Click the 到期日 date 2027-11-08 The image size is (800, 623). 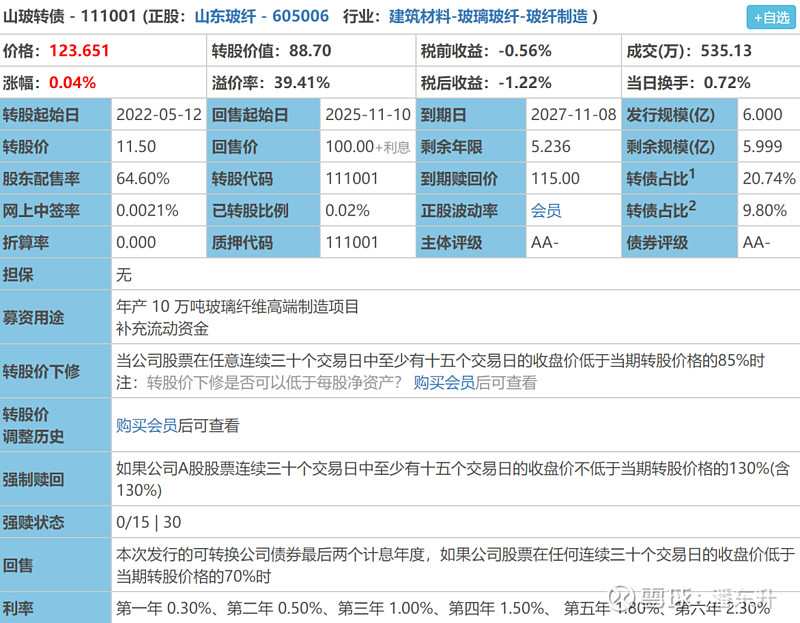[573, 114]
